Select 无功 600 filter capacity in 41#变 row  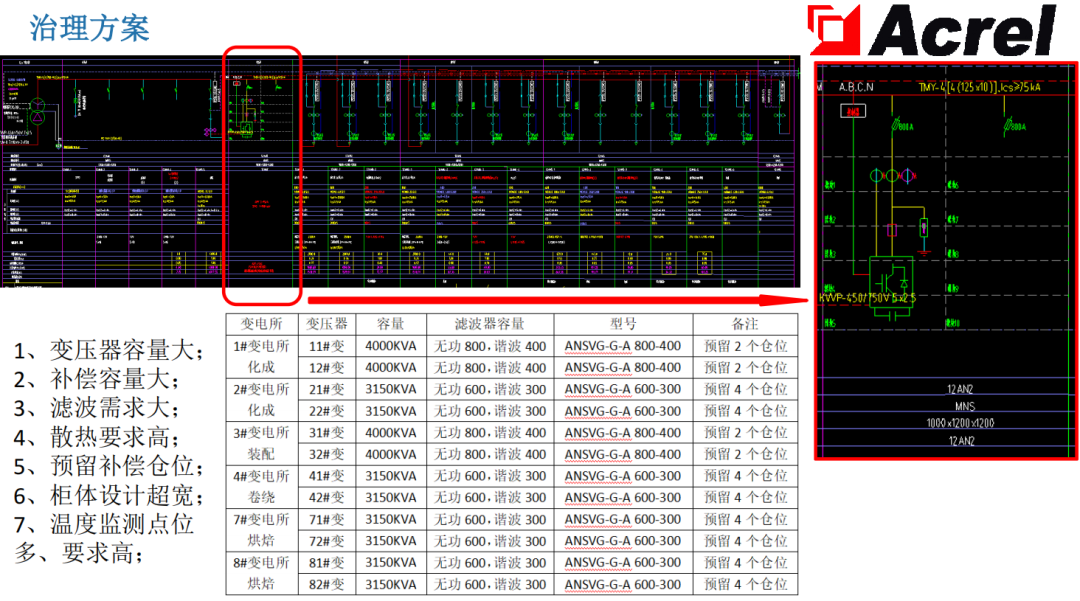490,476
